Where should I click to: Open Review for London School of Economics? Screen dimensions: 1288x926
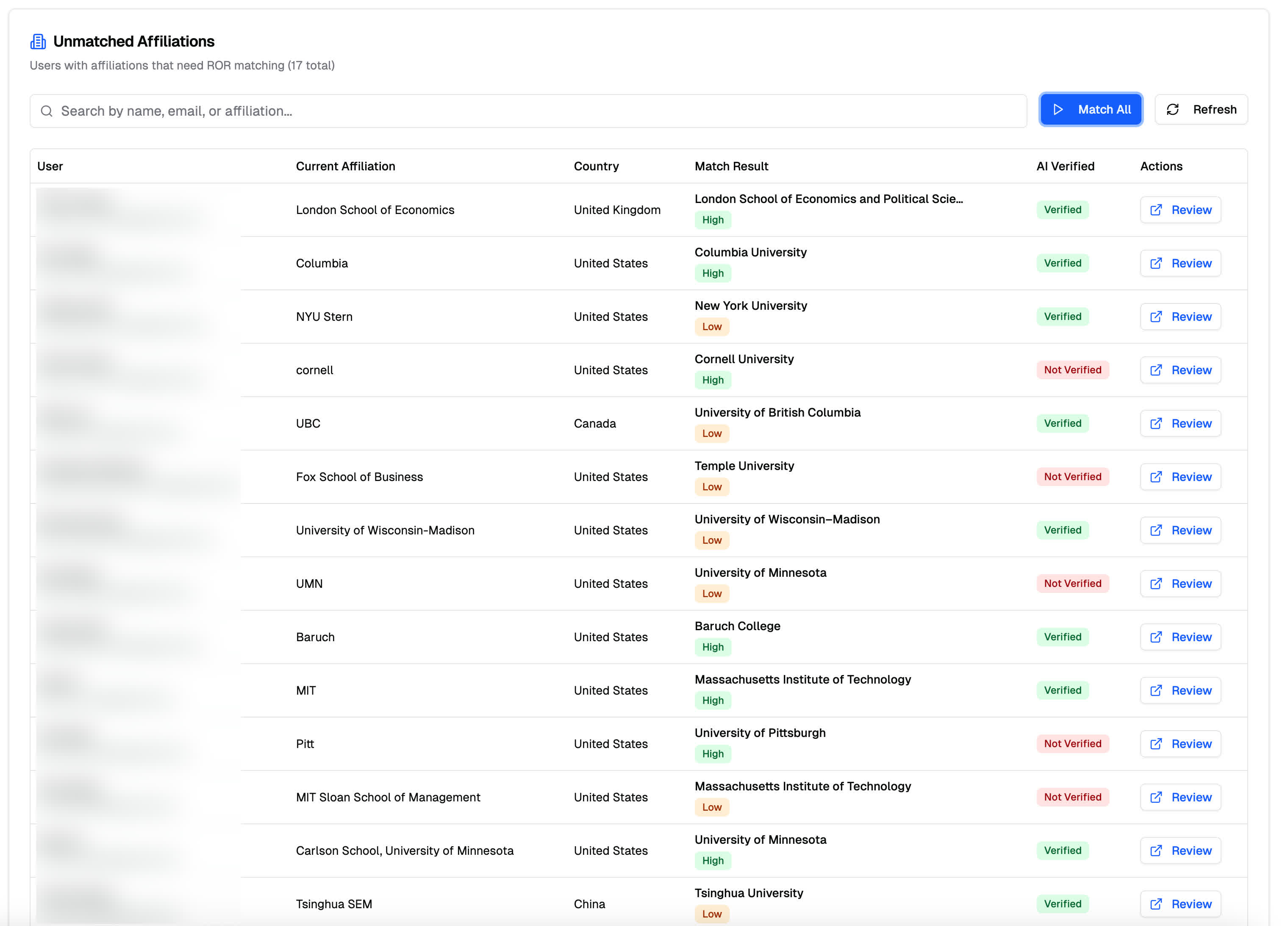[1180, 210]
